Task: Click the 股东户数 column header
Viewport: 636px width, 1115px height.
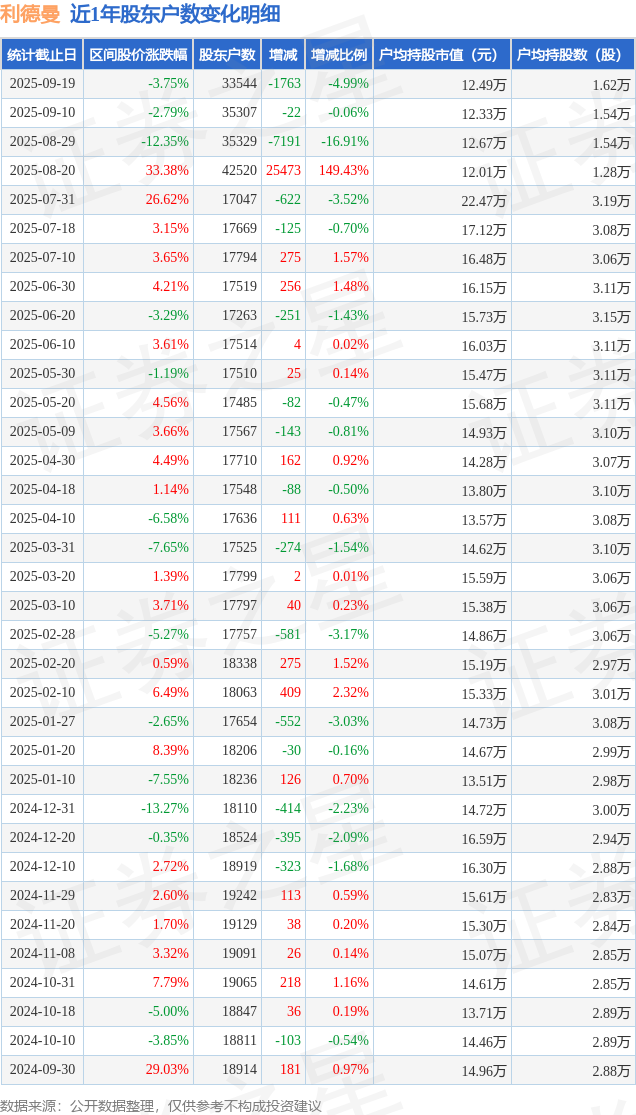Action: pos(227,55)
